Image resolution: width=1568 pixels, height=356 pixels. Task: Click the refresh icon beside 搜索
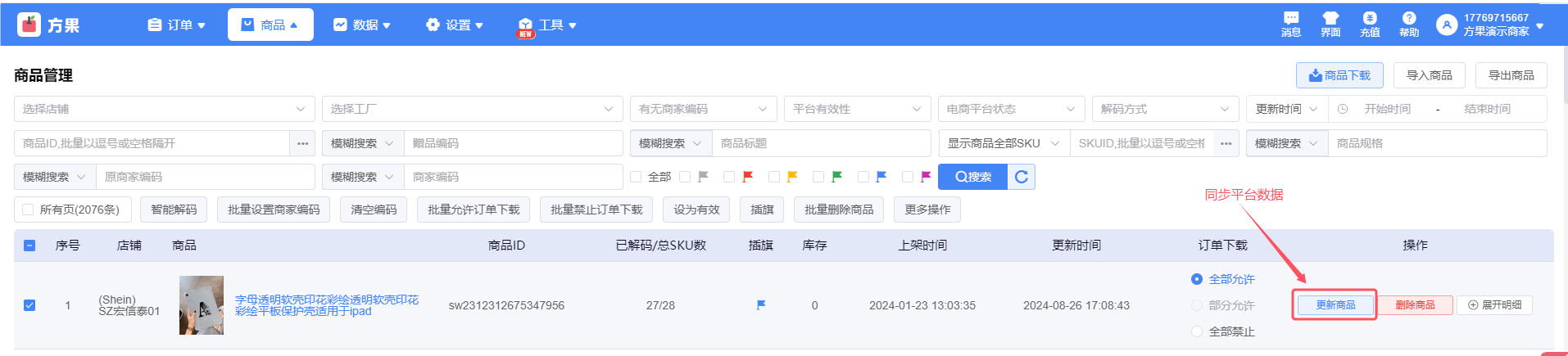point(1022,177)
